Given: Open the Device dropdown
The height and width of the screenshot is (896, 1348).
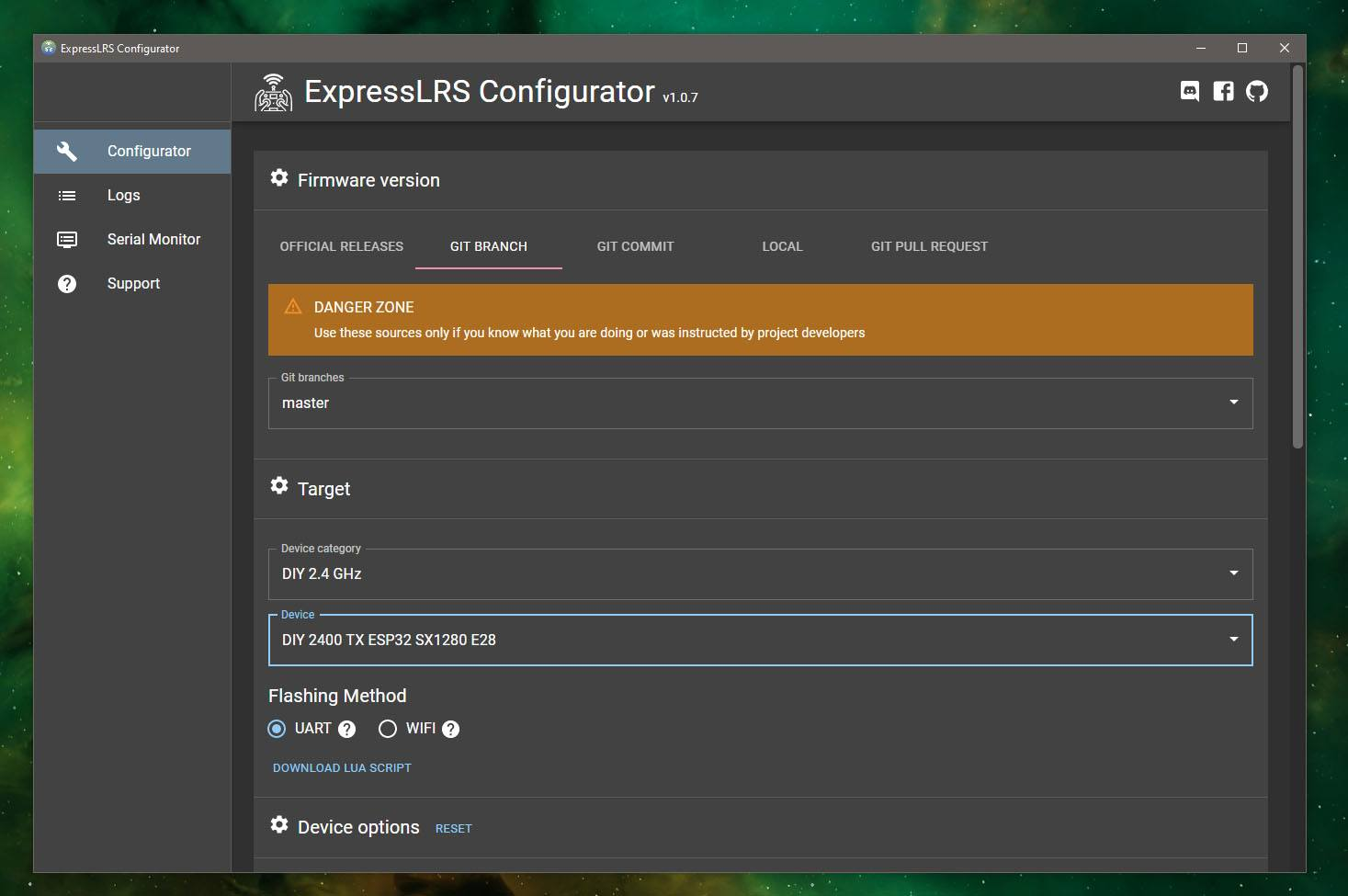Looking at the screenshot, I should pos(760,641).
